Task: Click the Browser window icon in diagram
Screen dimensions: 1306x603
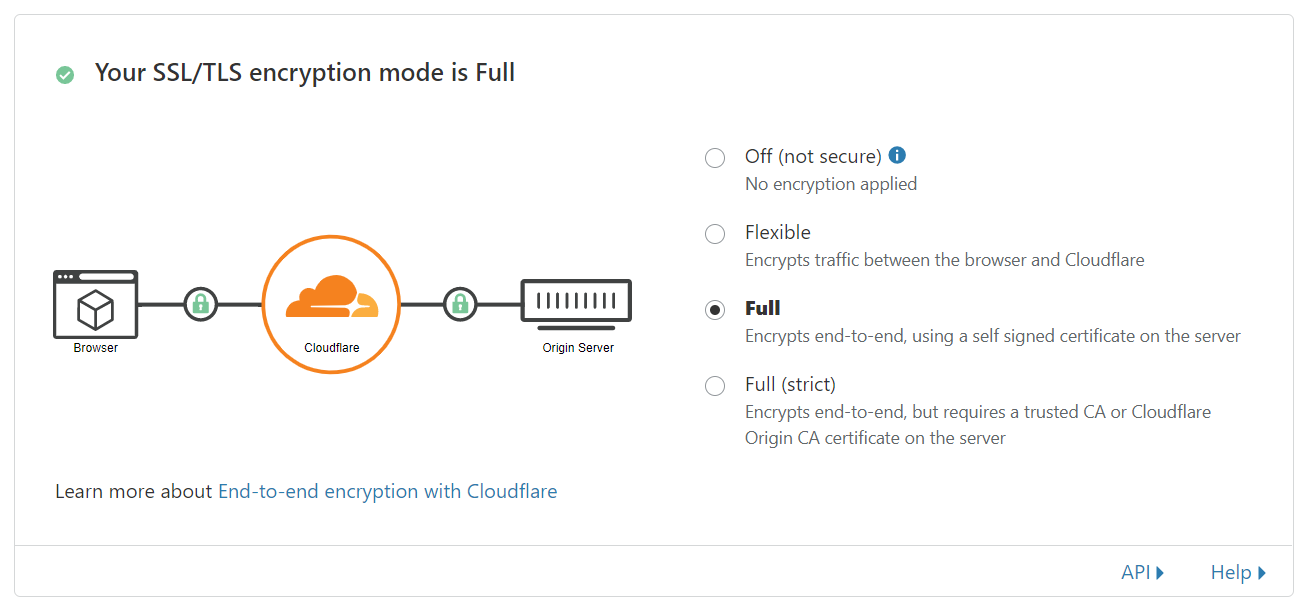Action: click(96, 305)
